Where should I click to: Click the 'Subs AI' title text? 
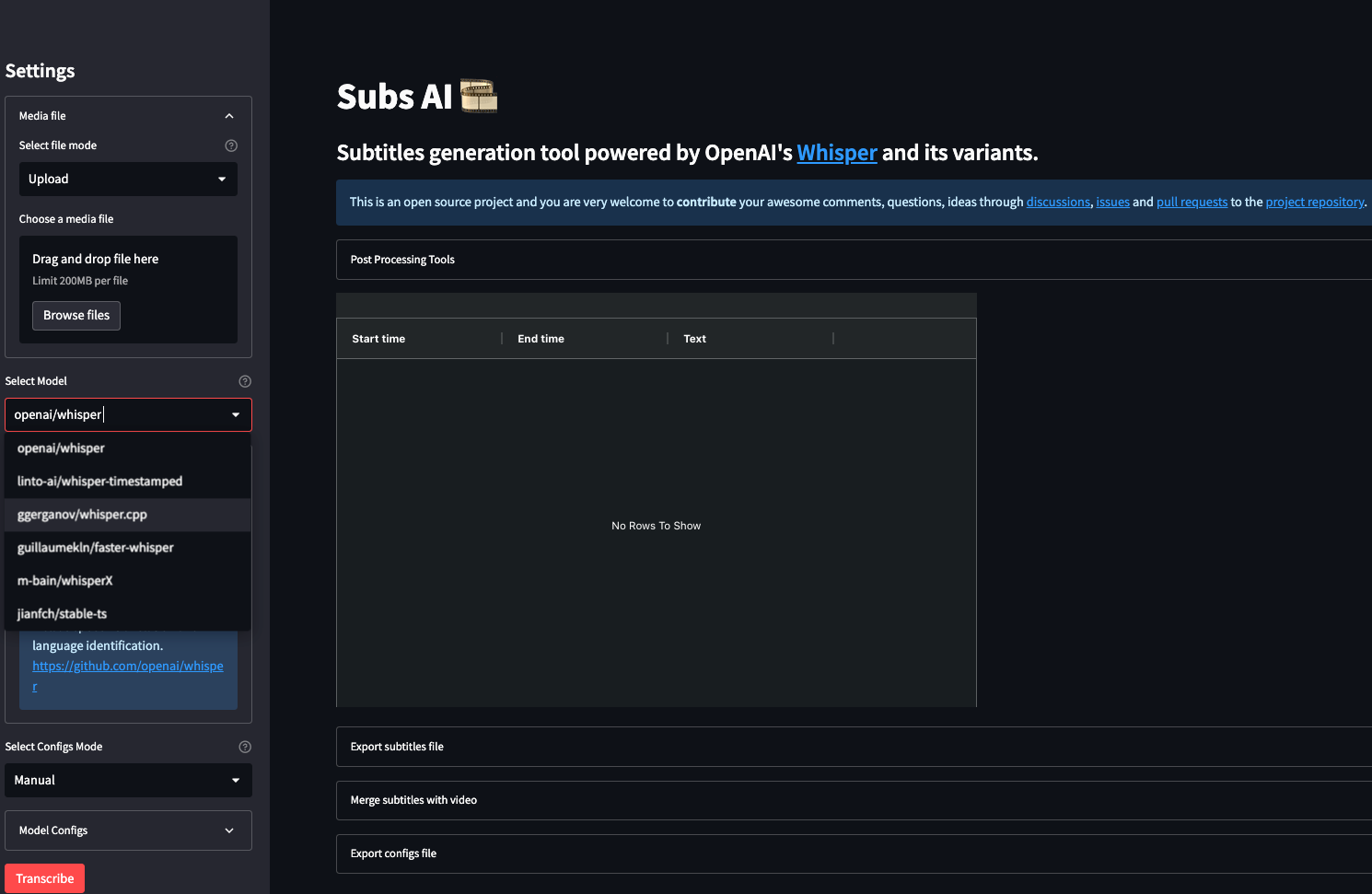pyautogui.click(x=394, y=97)
